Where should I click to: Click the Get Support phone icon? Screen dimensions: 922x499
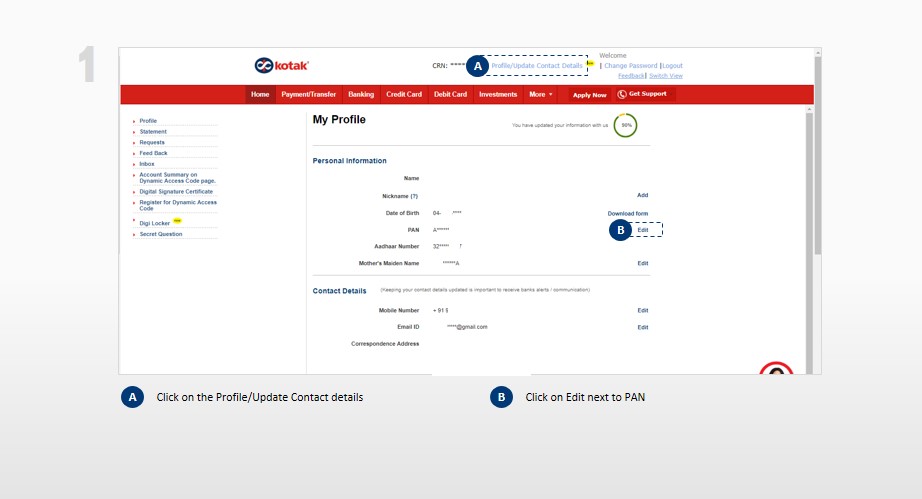tap(622, 94)
